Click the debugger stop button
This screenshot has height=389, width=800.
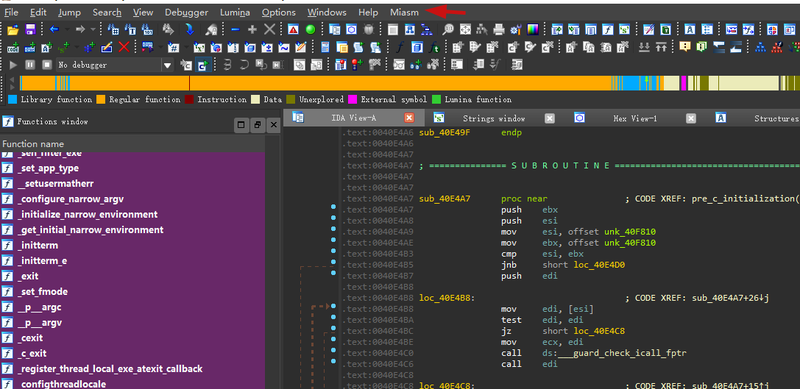[x=47, y=65]
